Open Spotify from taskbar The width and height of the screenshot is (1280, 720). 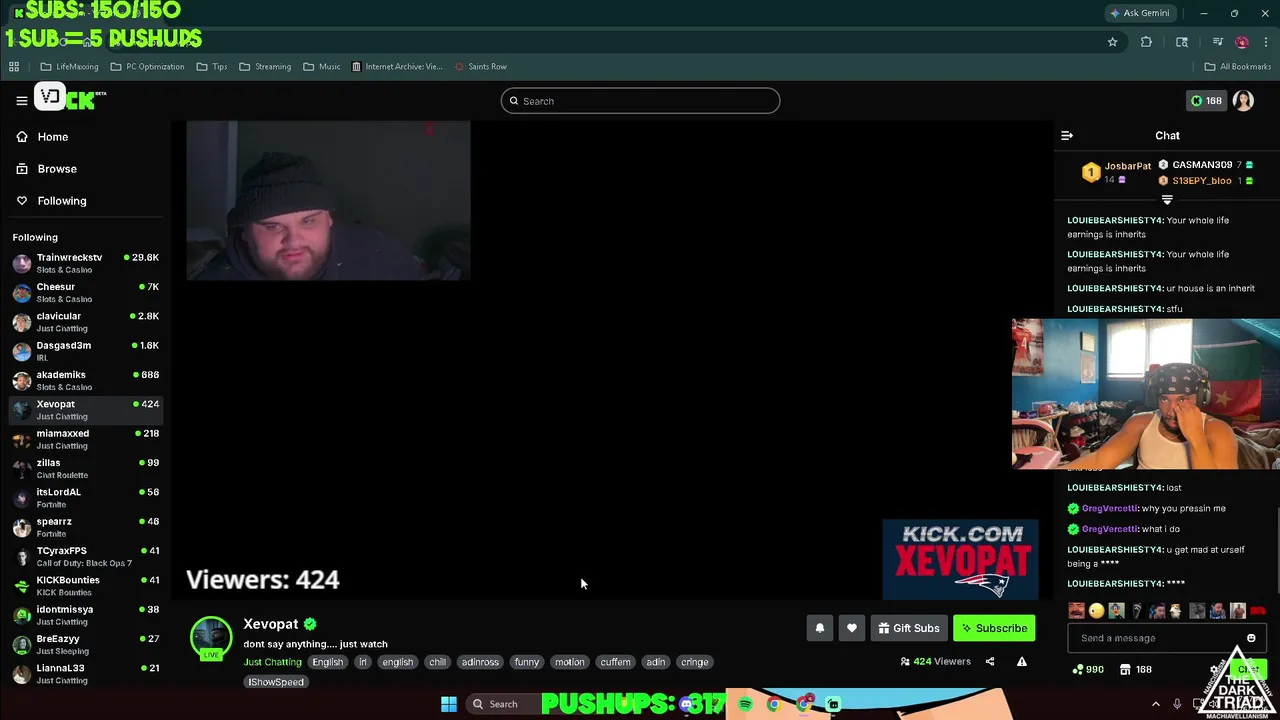745,704
